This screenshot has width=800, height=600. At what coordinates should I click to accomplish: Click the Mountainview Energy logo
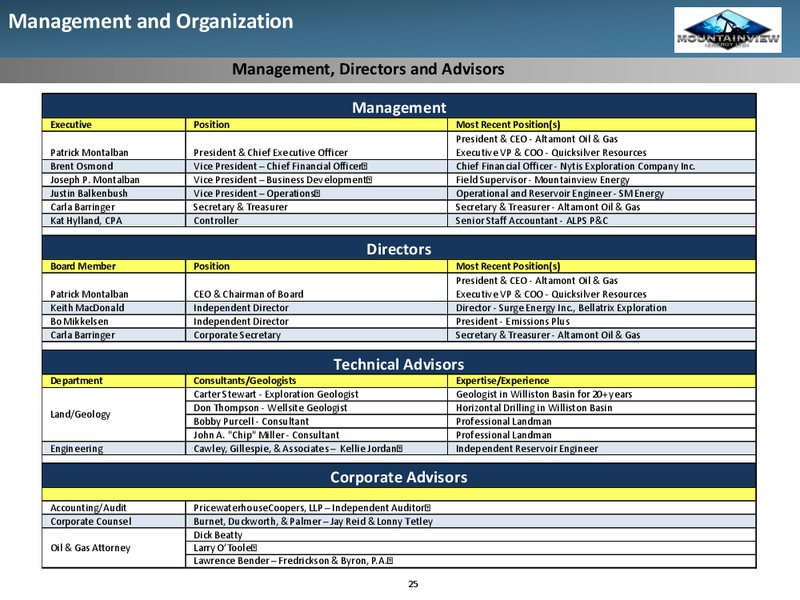[728, 30]
